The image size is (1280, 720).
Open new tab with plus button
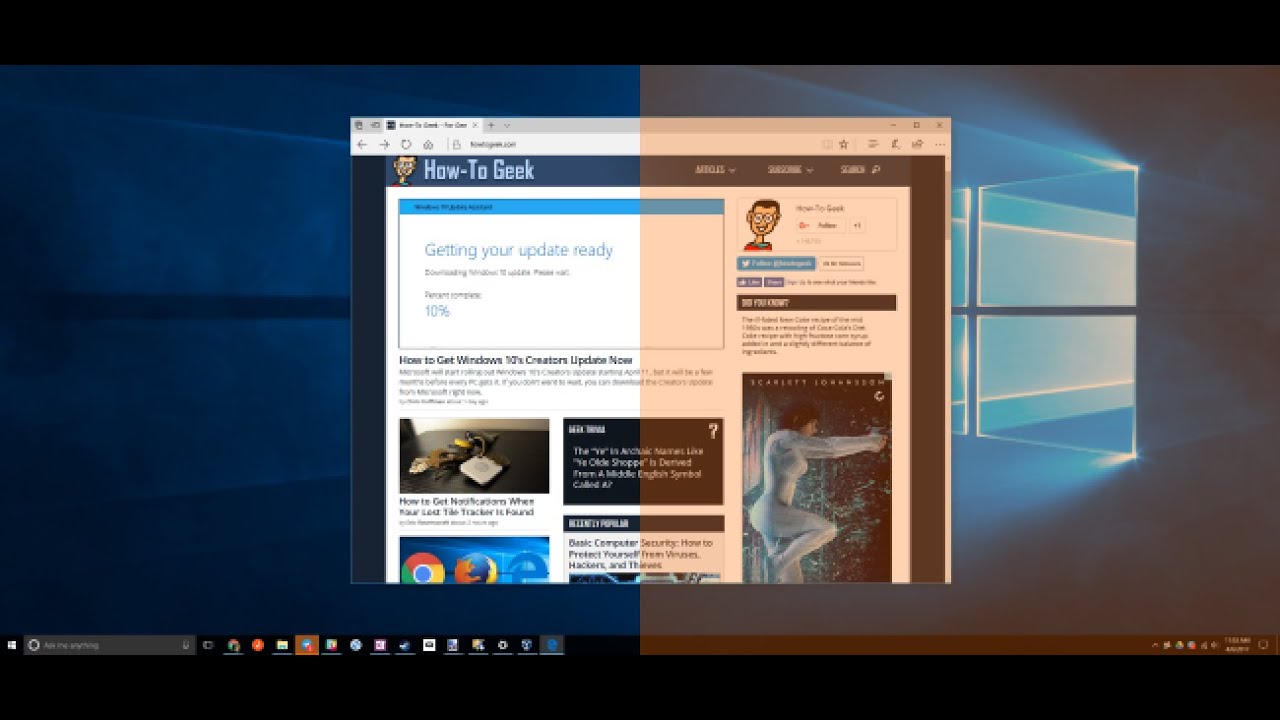(x=491, y=125)
